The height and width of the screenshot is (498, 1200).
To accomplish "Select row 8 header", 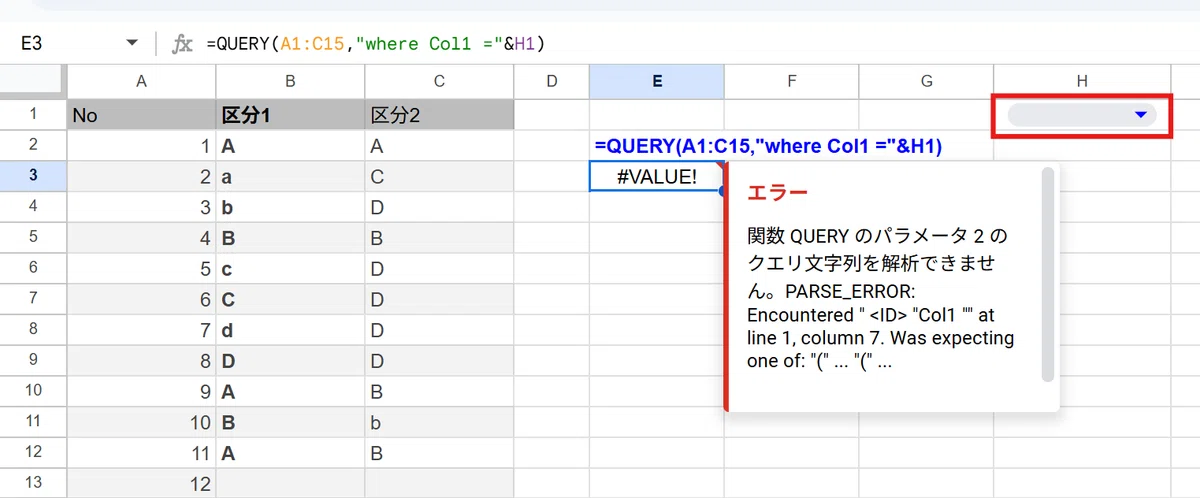I will coord(33,330).
